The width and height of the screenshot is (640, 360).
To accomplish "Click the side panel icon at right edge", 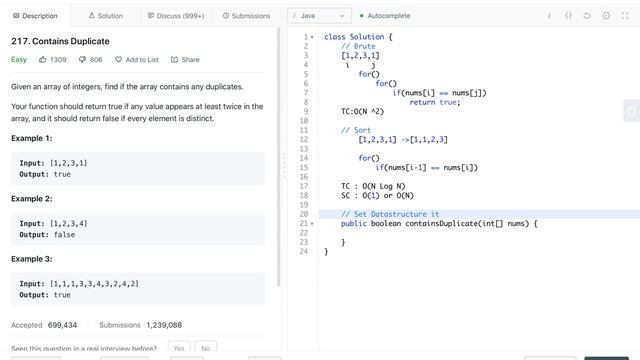I will [631, 111].
